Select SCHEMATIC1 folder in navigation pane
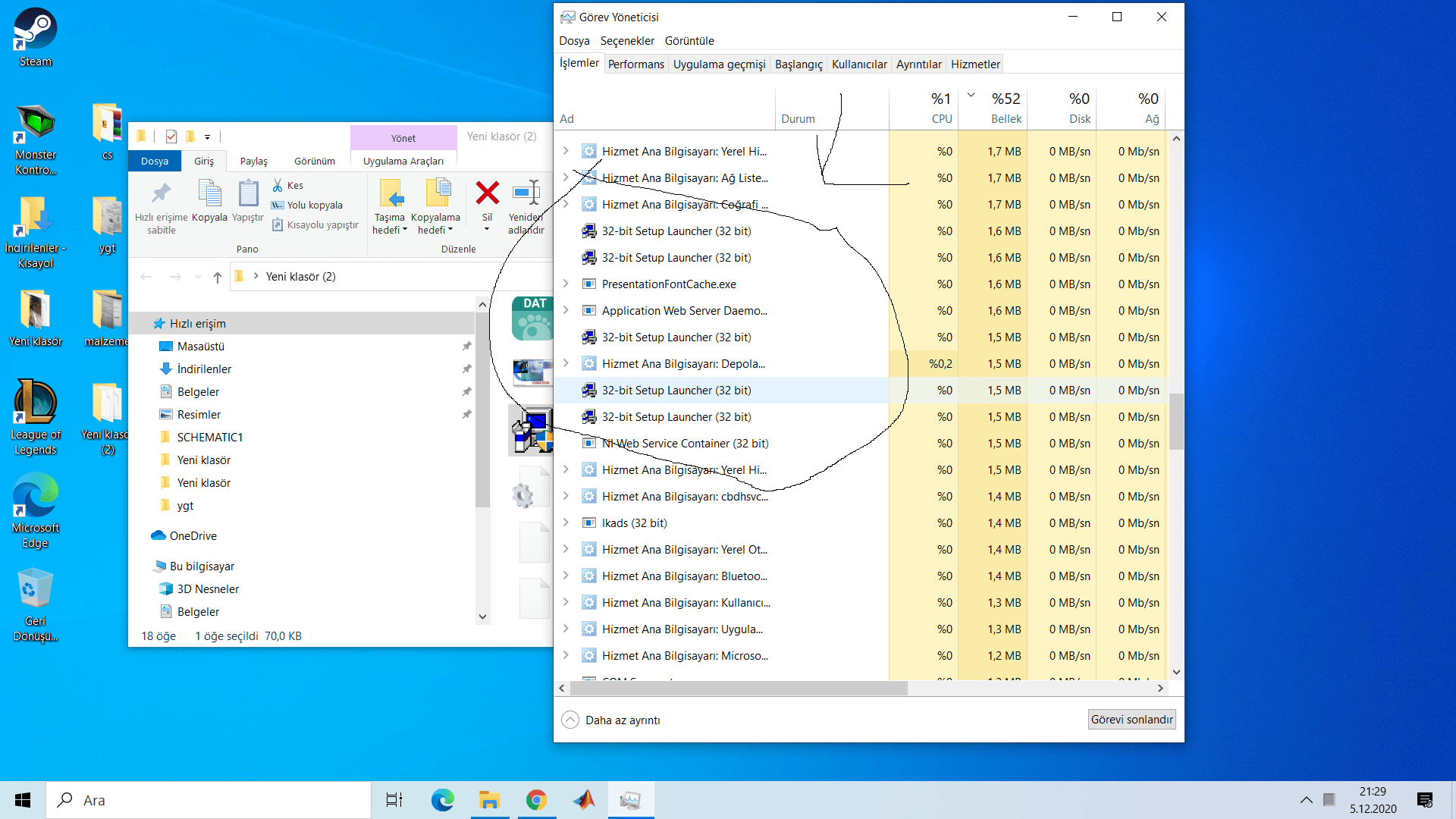Image resolution: width=1456 pixels, height=819 pixels. tap(202, 438)
